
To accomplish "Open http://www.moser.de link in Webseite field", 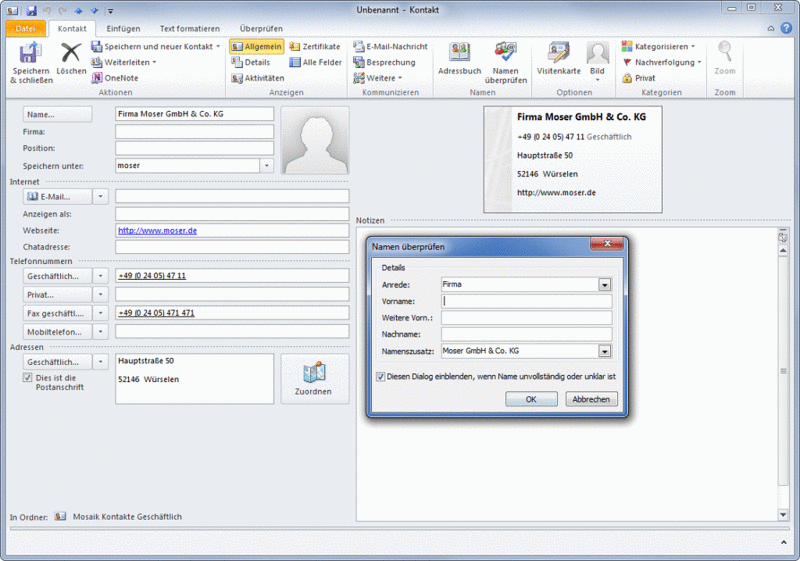I will [x=158, y=231].
